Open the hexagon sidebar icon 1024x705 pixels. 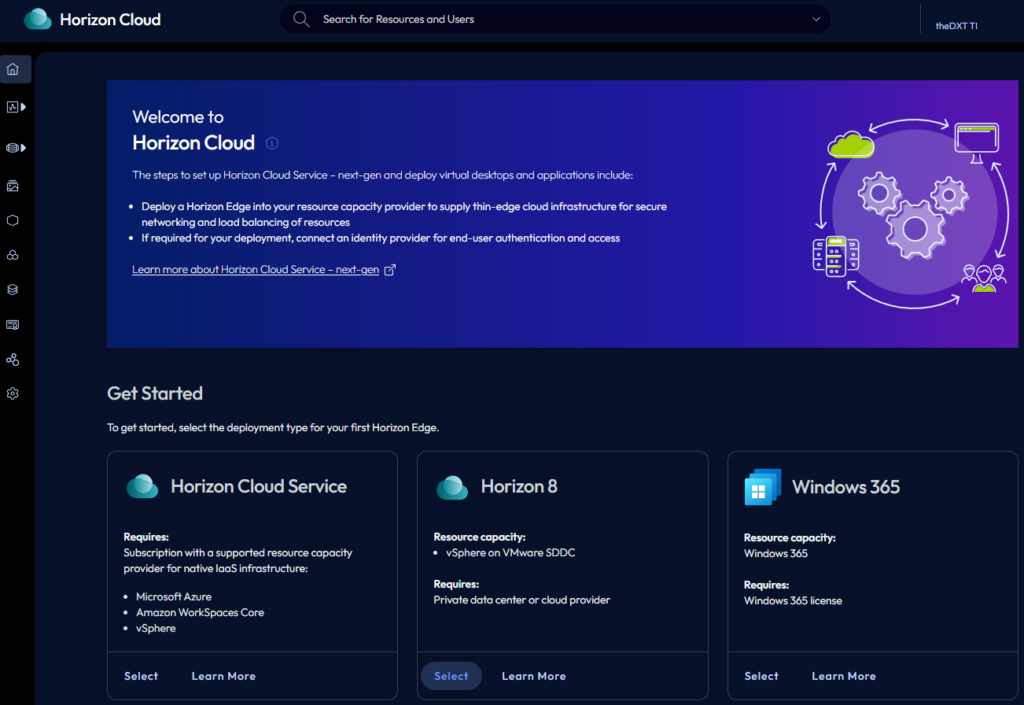tap(12, 221)
